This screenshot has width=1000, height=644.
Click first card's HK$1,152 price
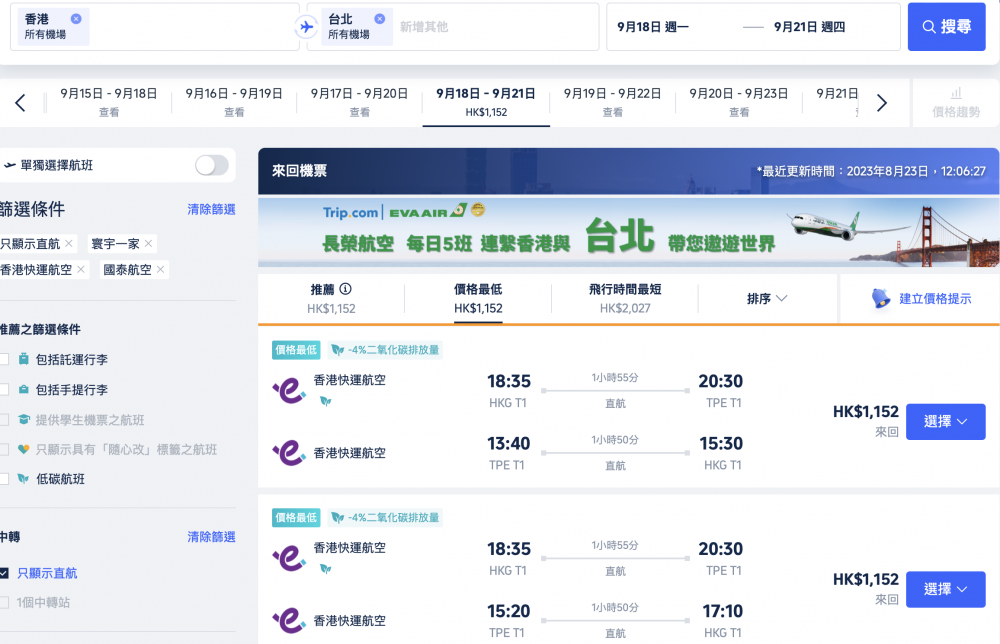[x=865, y=412]
